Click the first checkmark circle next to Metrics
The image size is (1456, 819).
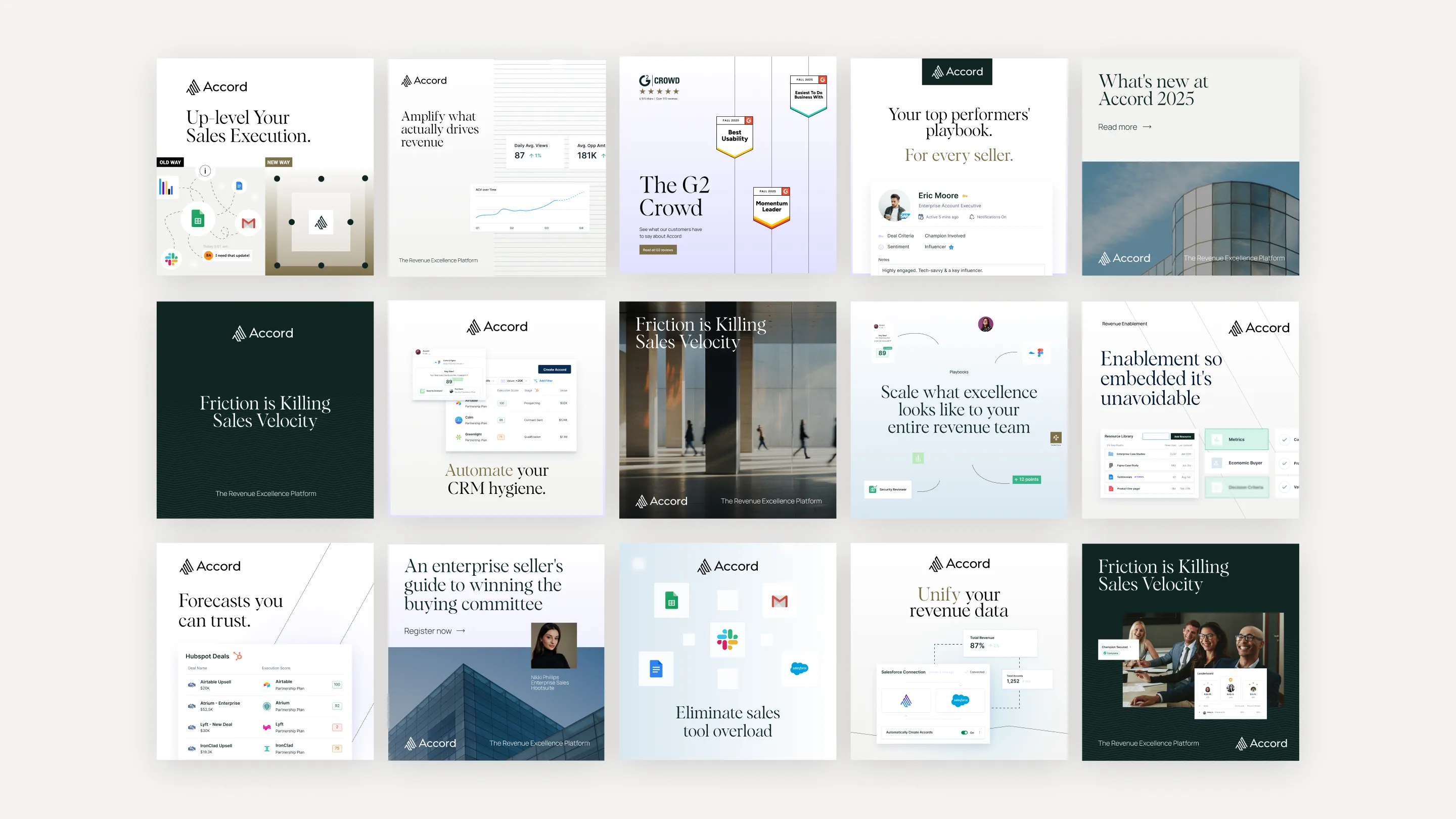(1284, 440)
